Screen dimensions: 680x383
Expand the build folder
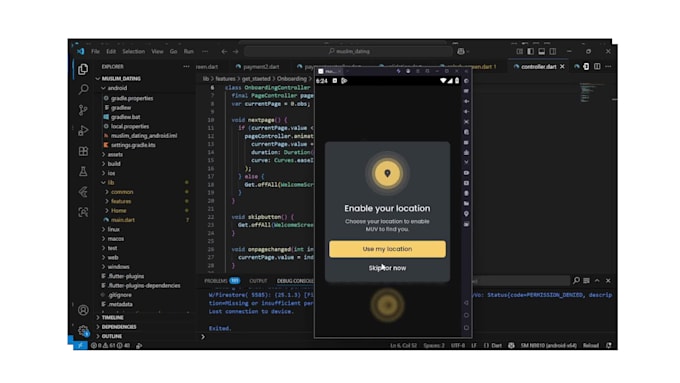click(x=104, y=164)
